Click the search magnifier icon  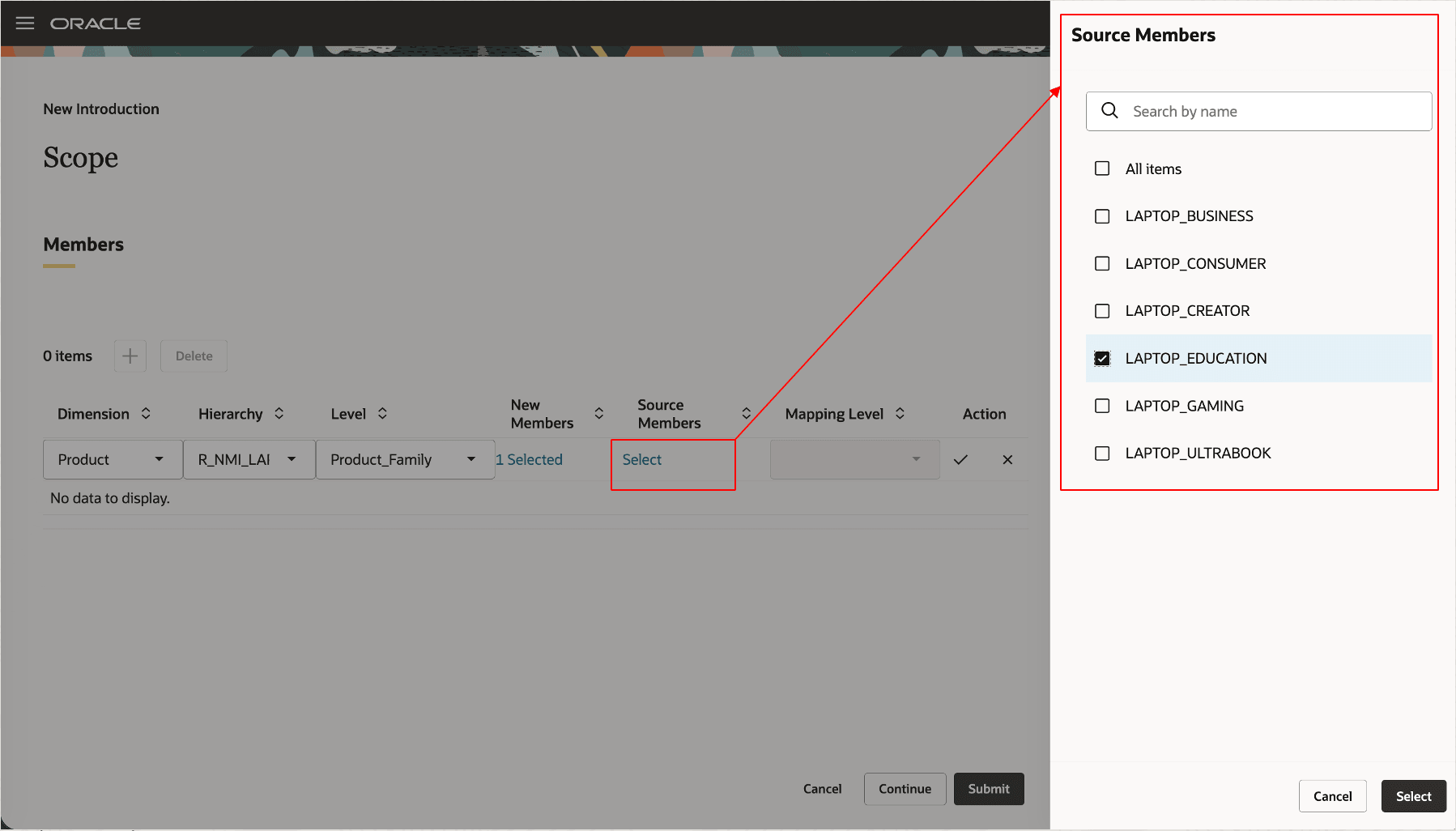tap(1110, 111)
